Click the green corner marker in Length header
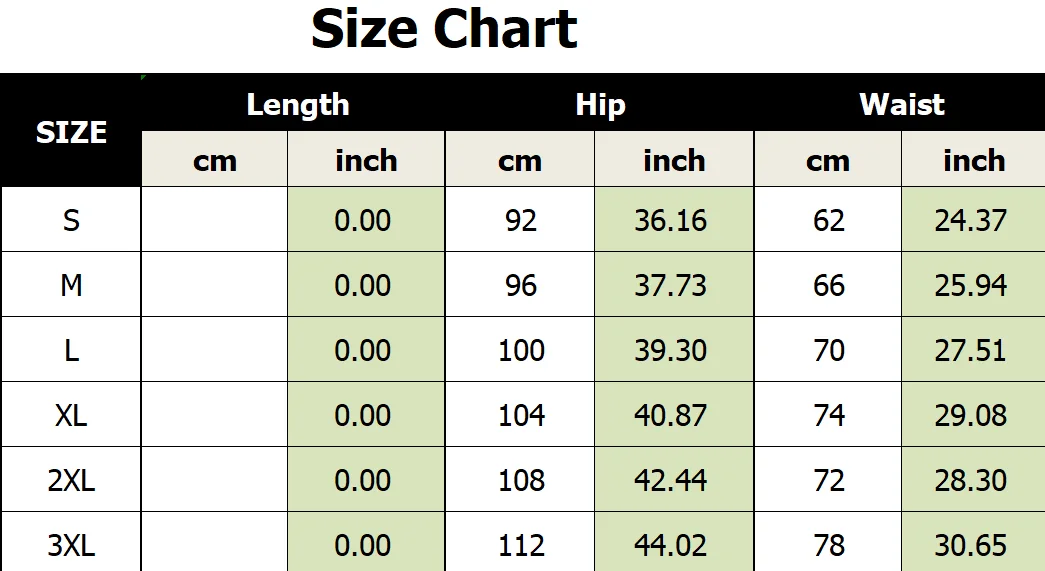Screen dimensions: 1045x571 pos(143,77)
